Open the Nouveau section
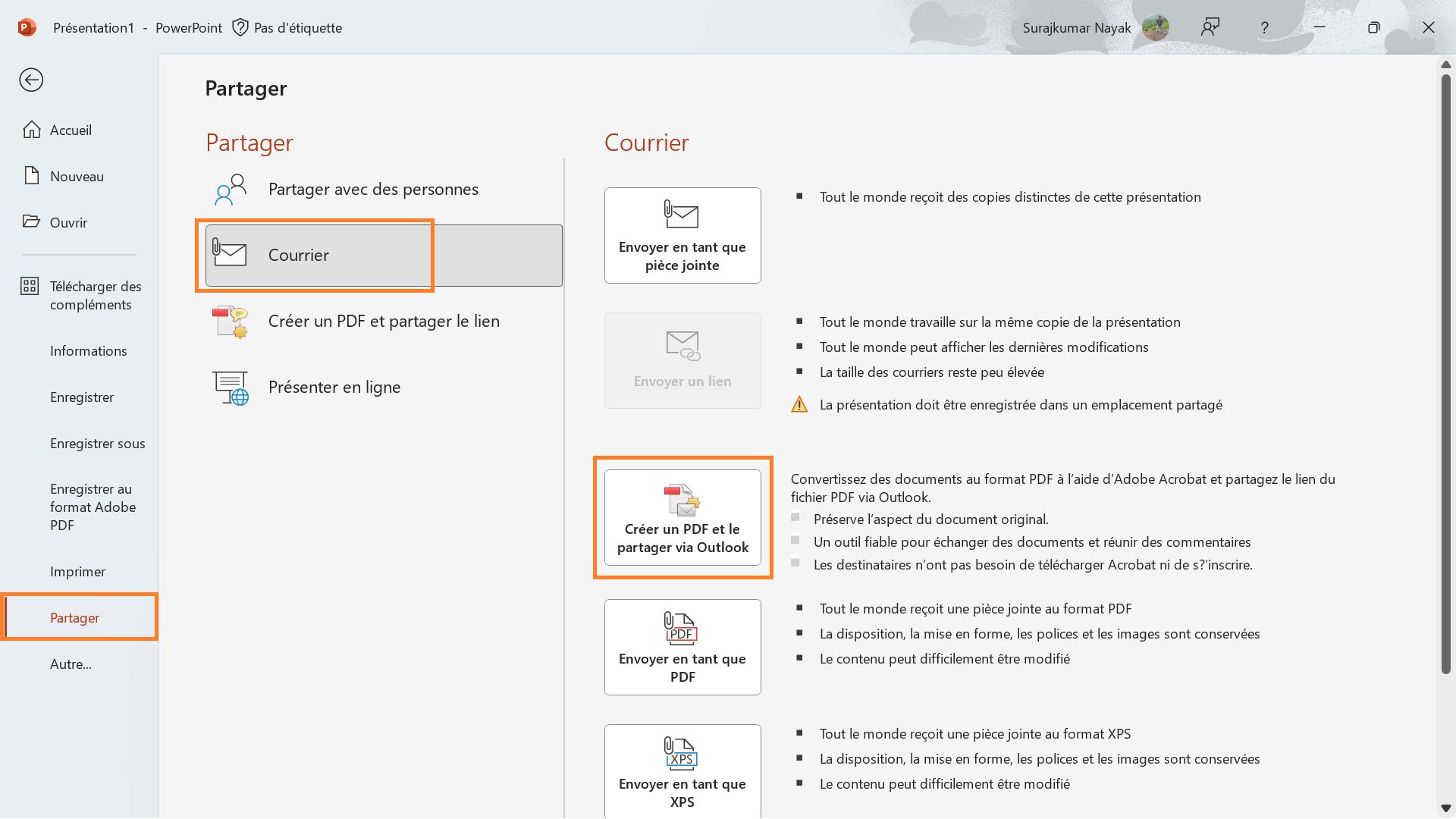The image size is (1456, 819). click(76, 176)
